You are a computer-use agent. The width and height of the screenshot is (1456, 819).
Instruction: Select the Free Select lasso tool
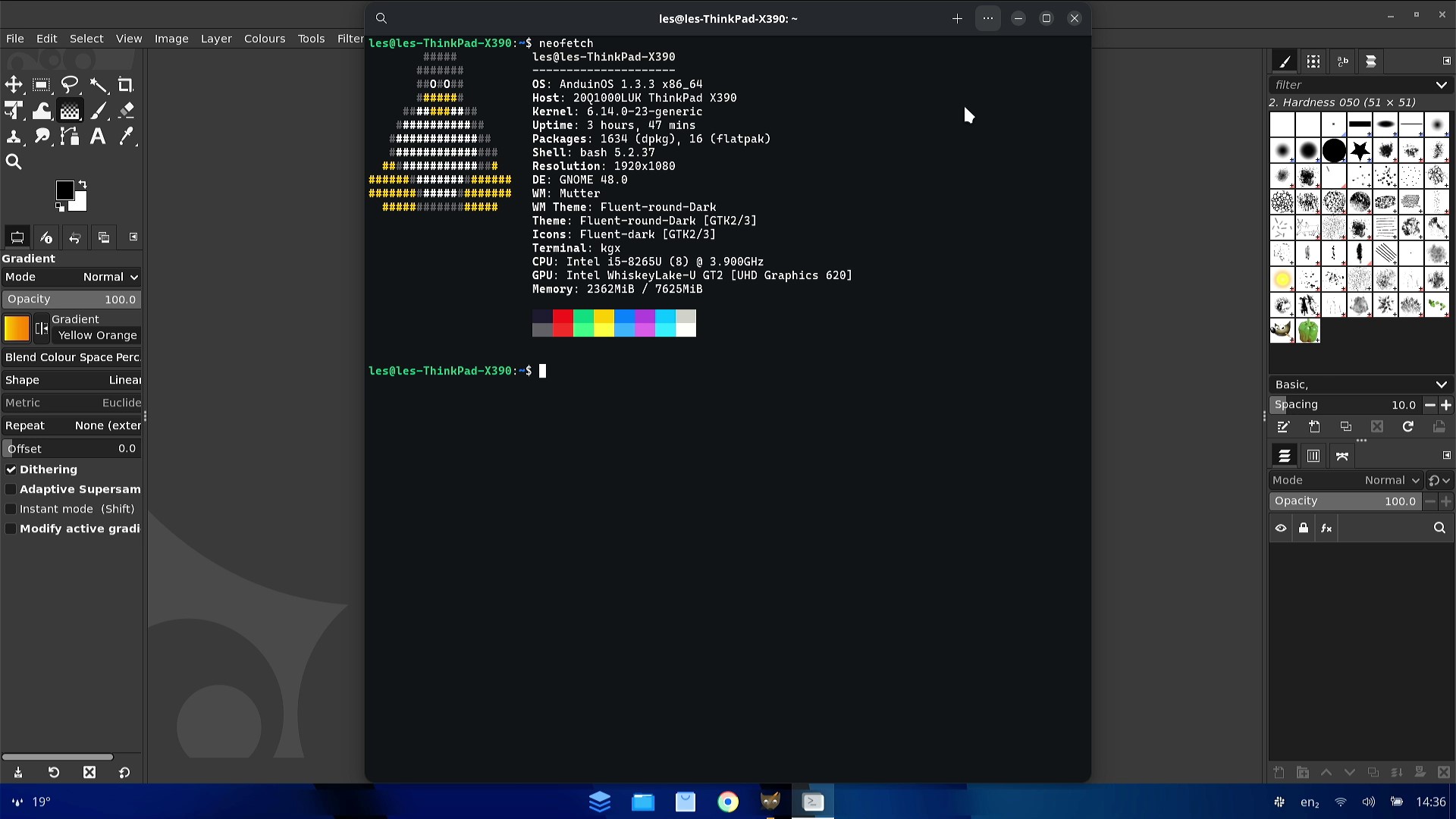click(x=70, y=85)
